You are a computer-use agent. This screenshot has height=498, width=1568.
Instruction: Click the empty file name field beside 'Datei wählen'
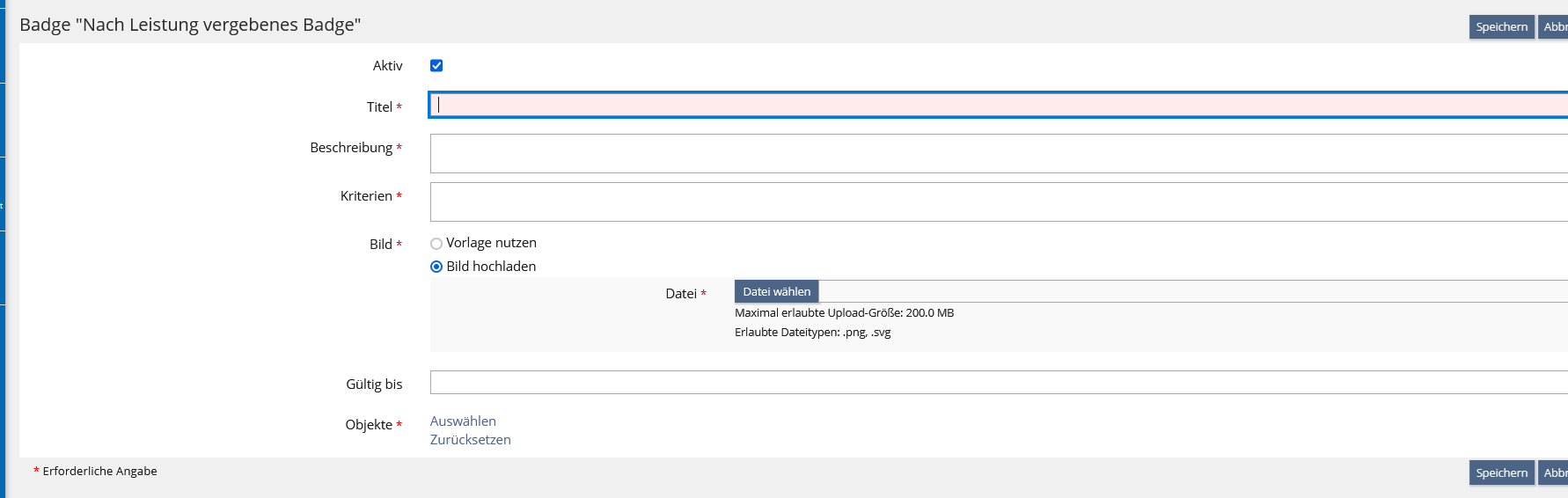(x=1188, y=291)
